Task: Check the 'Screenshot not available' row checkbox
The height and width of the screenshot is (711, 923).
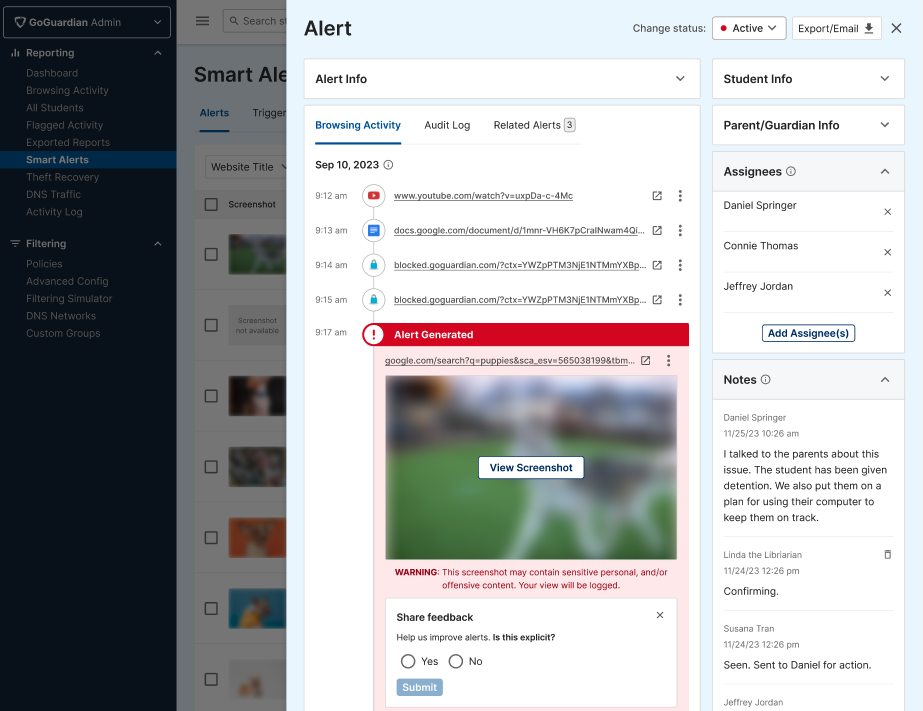Action: (211, 325)
